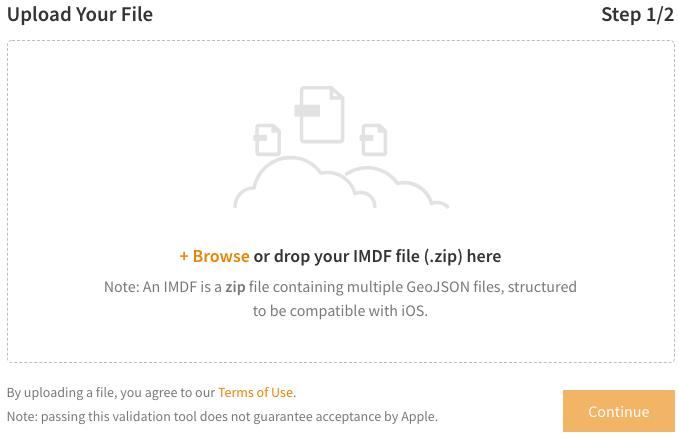
Task: Click "to be compatible with iOS" line
Action: click(340, 311)
